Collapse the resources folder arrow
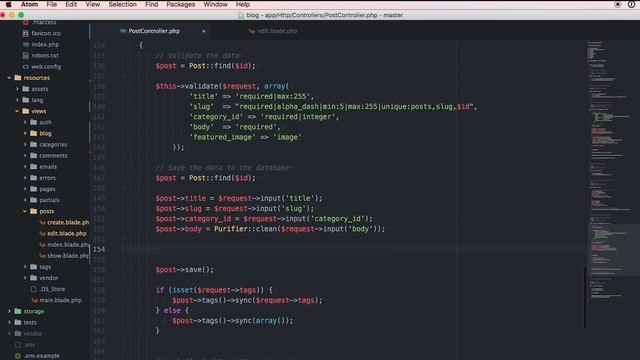 9,78
